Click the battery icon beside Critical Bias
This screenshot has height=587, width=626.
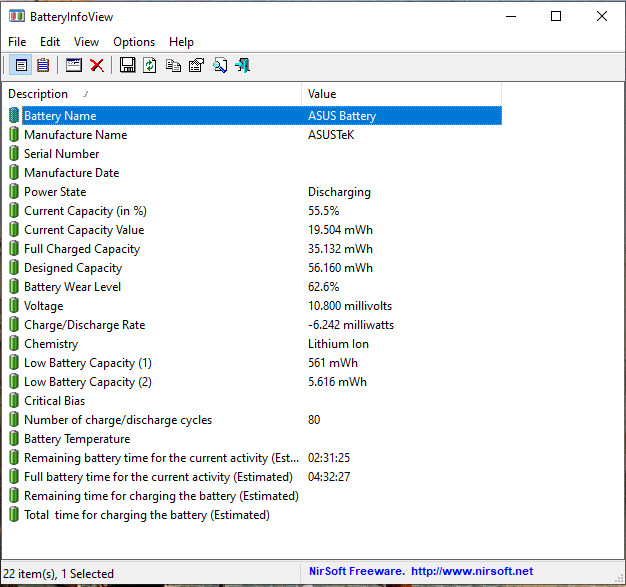pos(14,401)
